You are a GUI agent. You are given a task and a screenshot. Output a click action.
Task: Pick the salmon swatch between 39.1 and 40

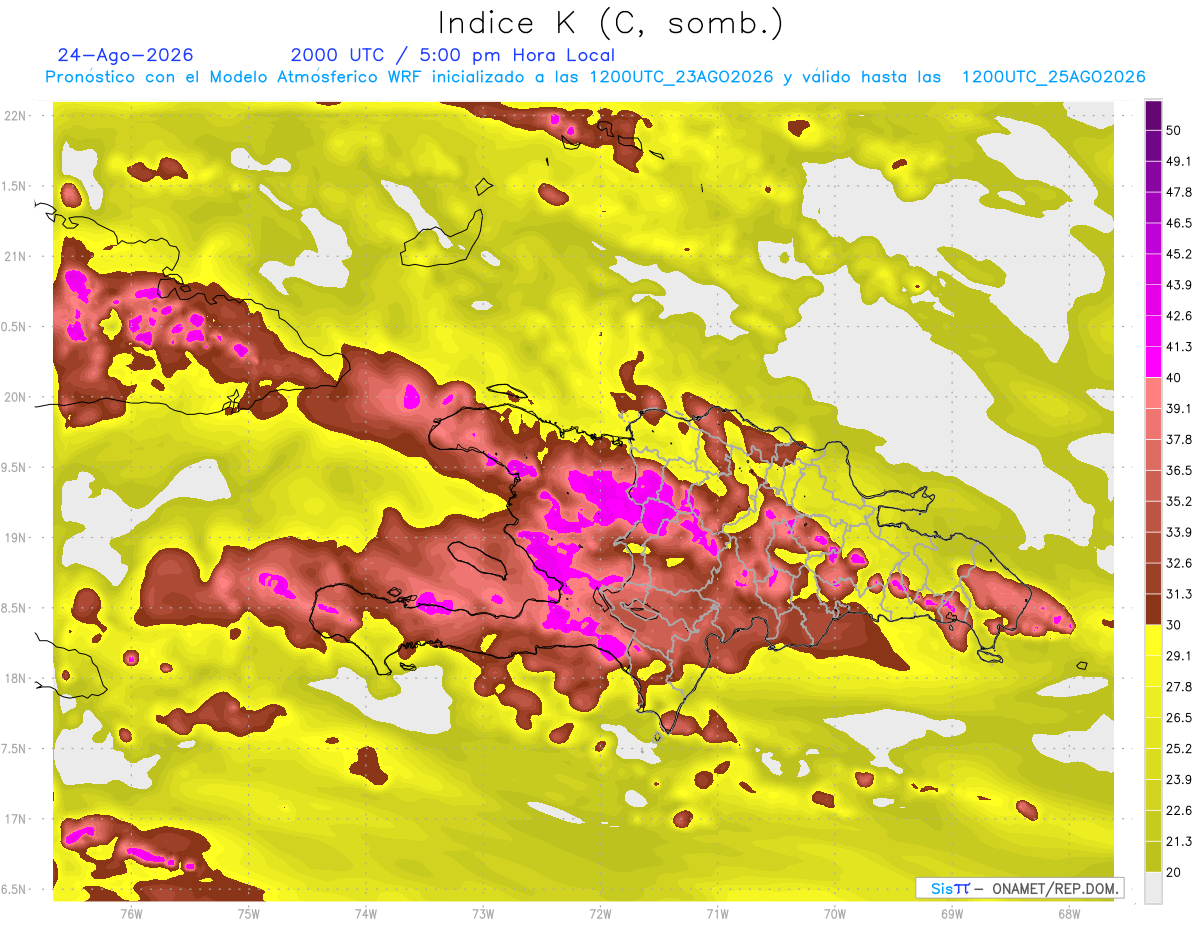(1153, 392)
